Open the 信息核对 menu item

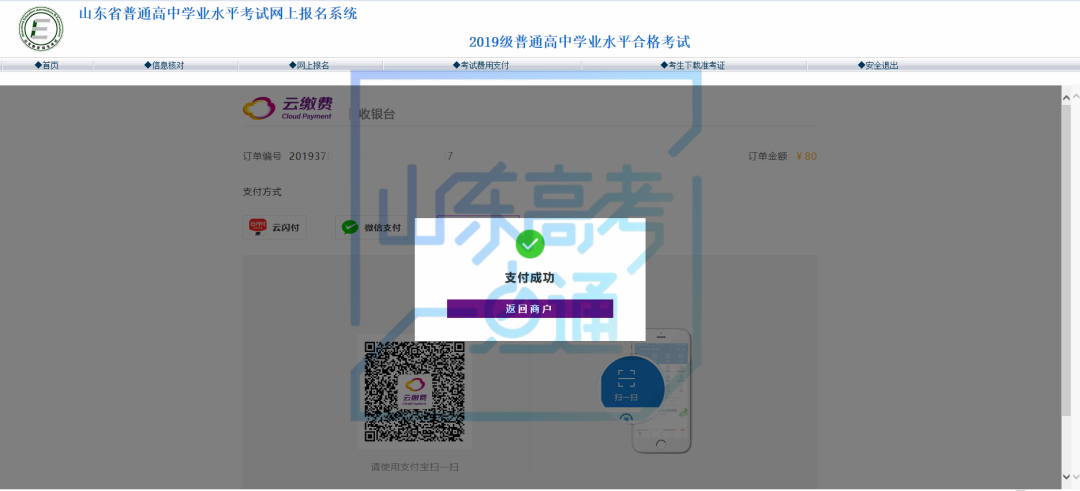[x=165, y=65]
